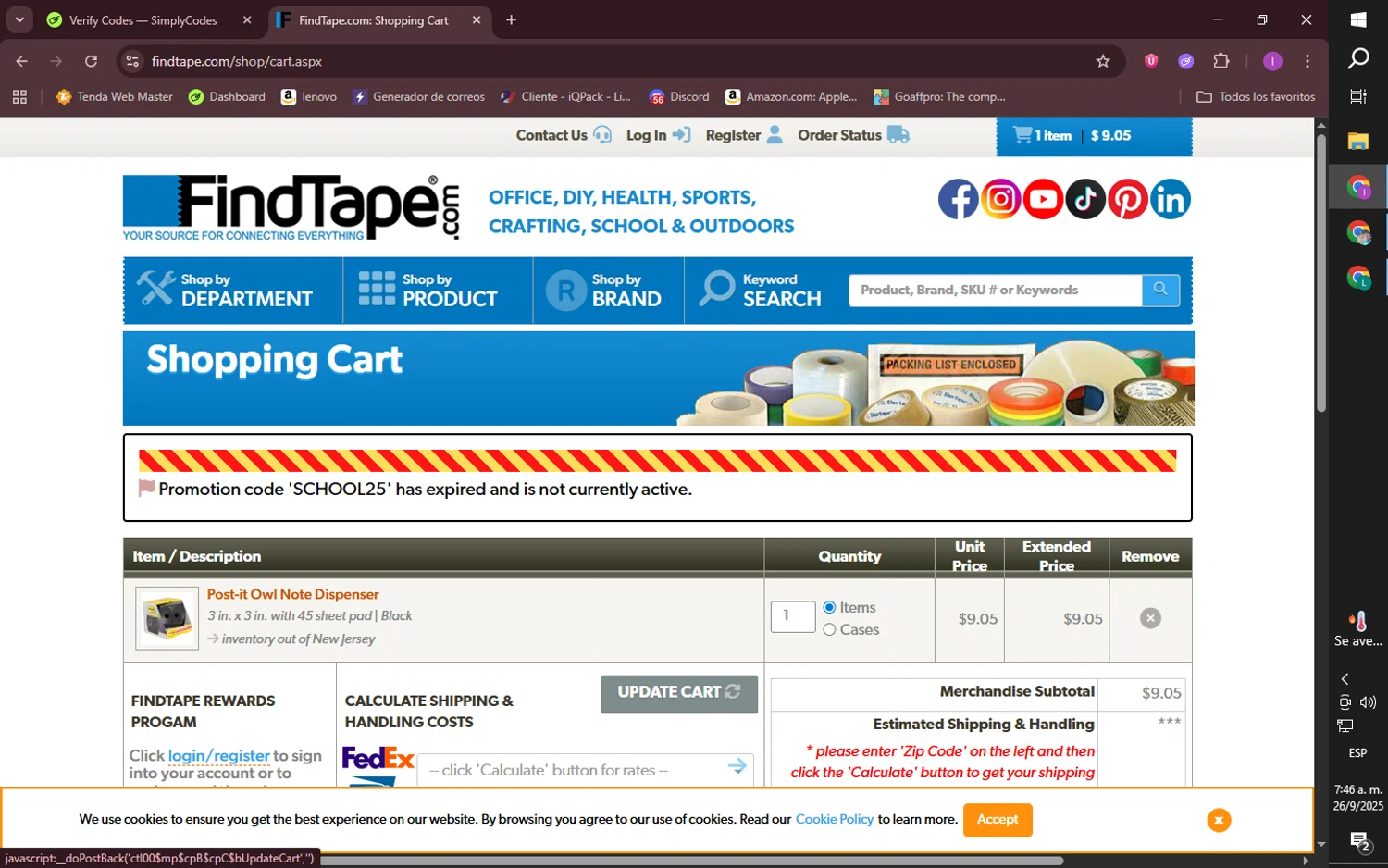The width and height of the screenshot is (1388, 868).
Task: Open Shop by Product menu
Action: [x=438, y=291]
